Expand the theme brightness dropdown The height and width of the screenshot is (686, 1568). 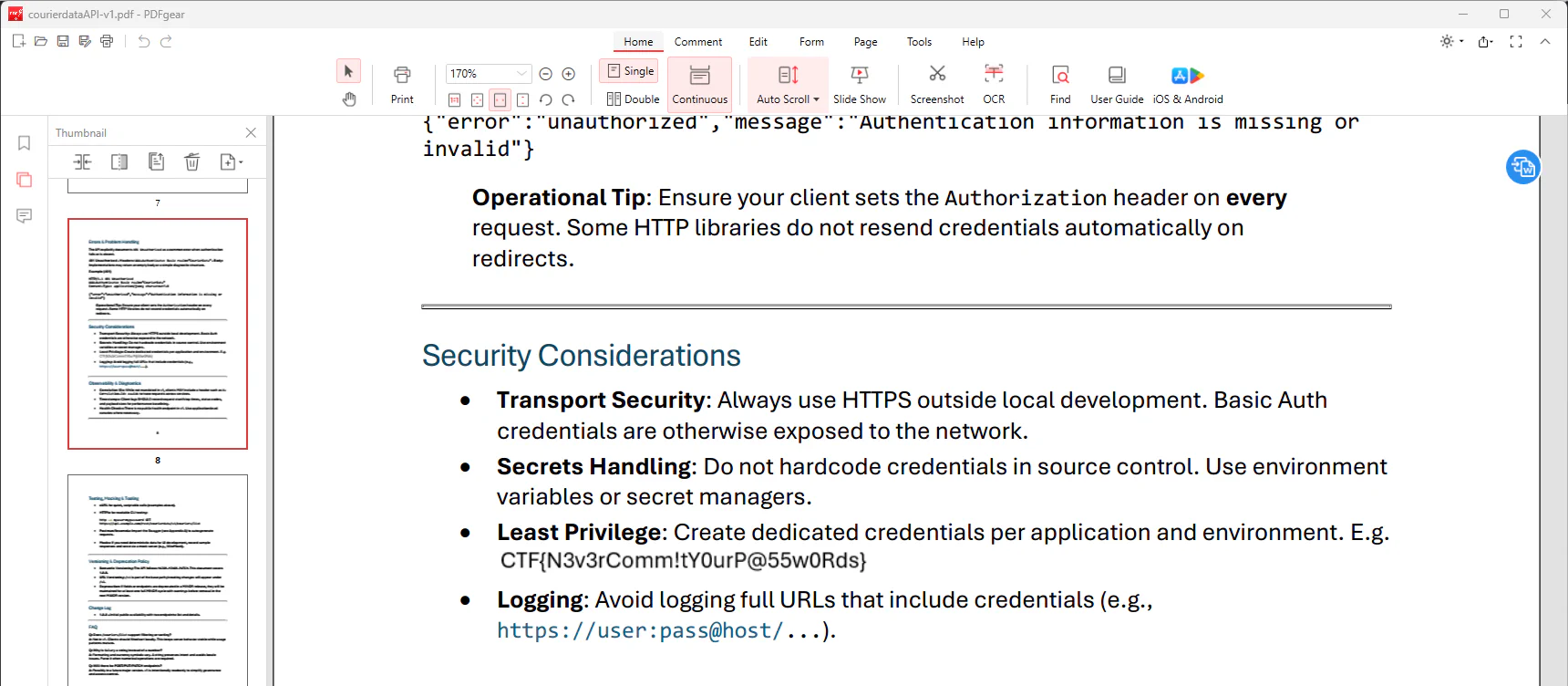(1461, 42)
